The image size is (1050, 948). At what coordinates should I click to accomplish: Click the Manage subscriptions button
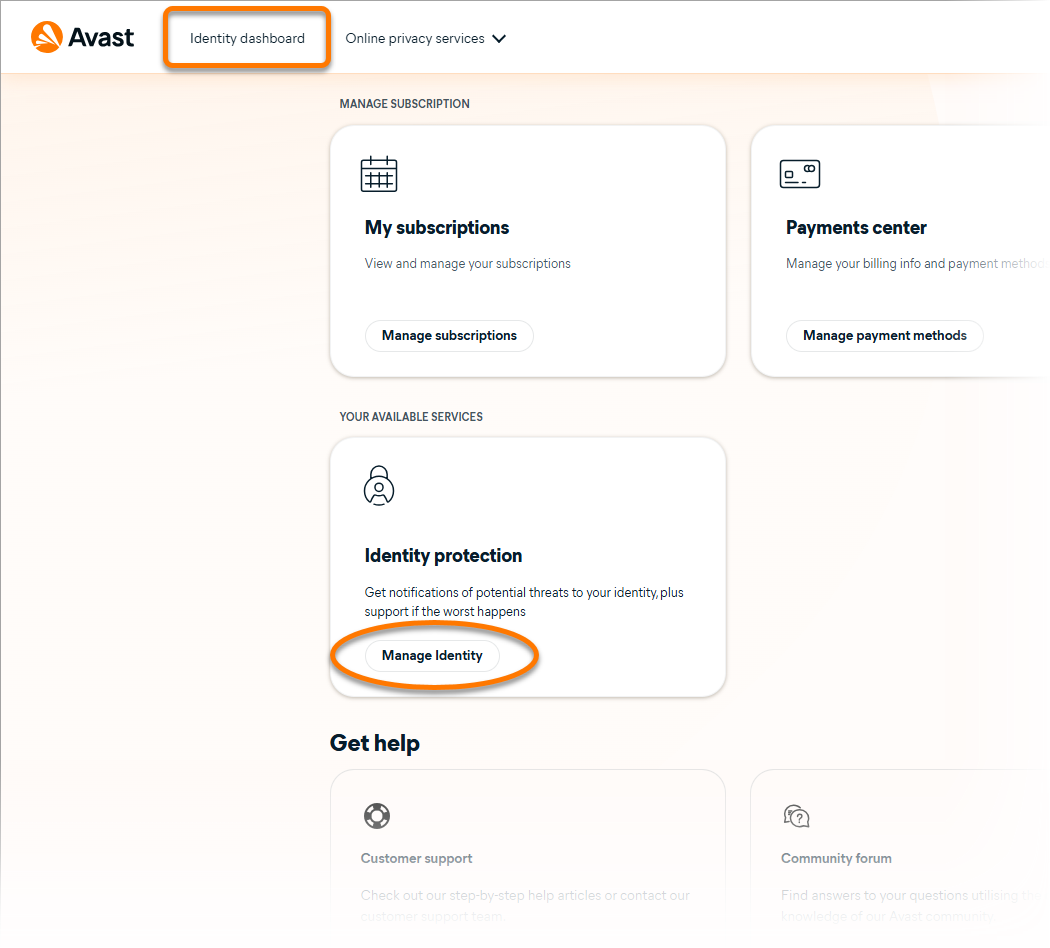point(449,335)
